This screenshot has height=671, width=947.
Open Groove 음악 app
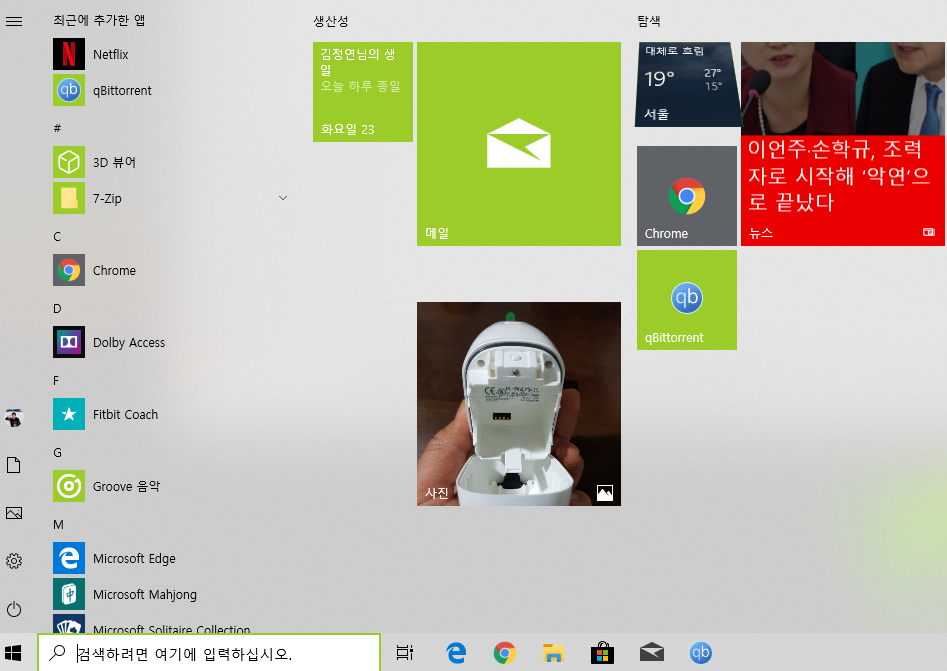[170, 486]
